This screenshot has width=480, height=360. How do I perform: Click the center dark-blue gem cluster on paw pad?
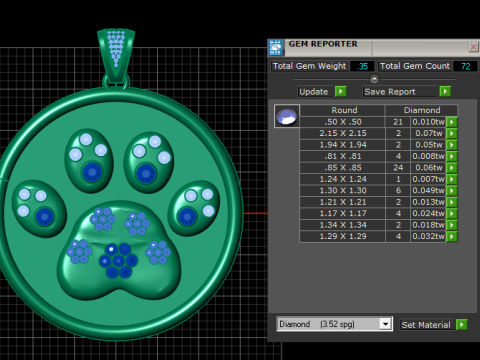[119, 260]
